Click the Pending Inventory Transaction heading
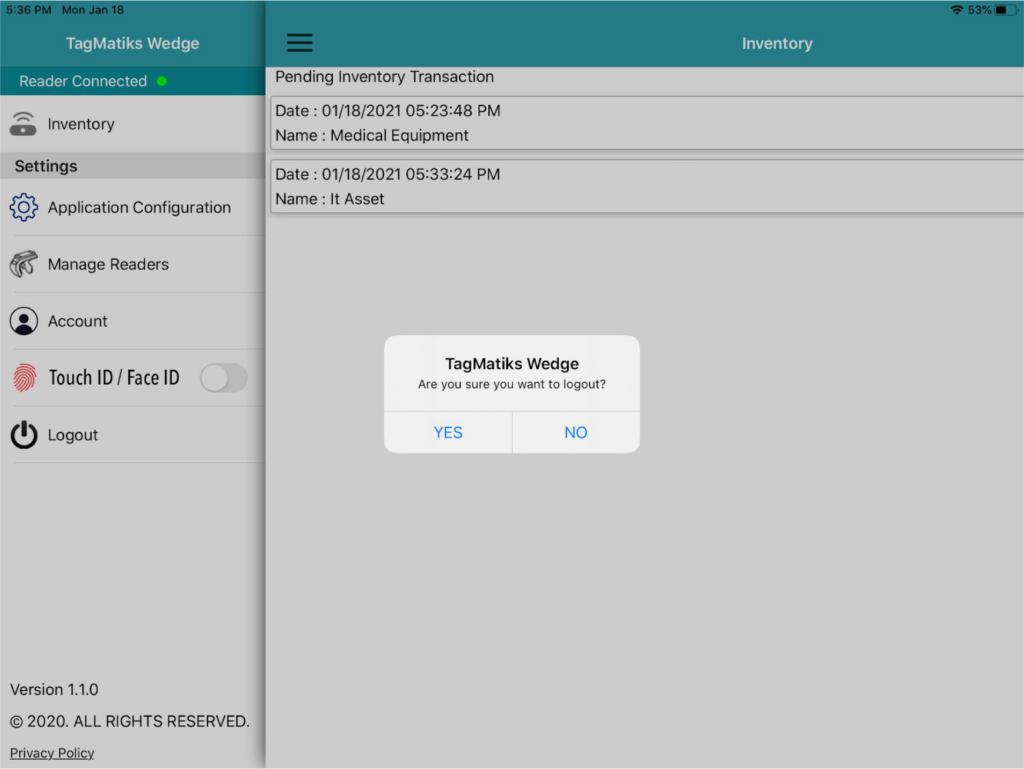Viewport: 1024px width, 769px height. [384, 77]
